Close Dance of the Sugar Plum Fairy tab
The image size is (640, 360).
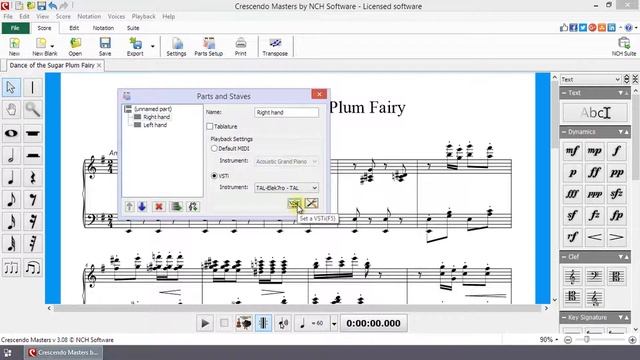(99, 65)
